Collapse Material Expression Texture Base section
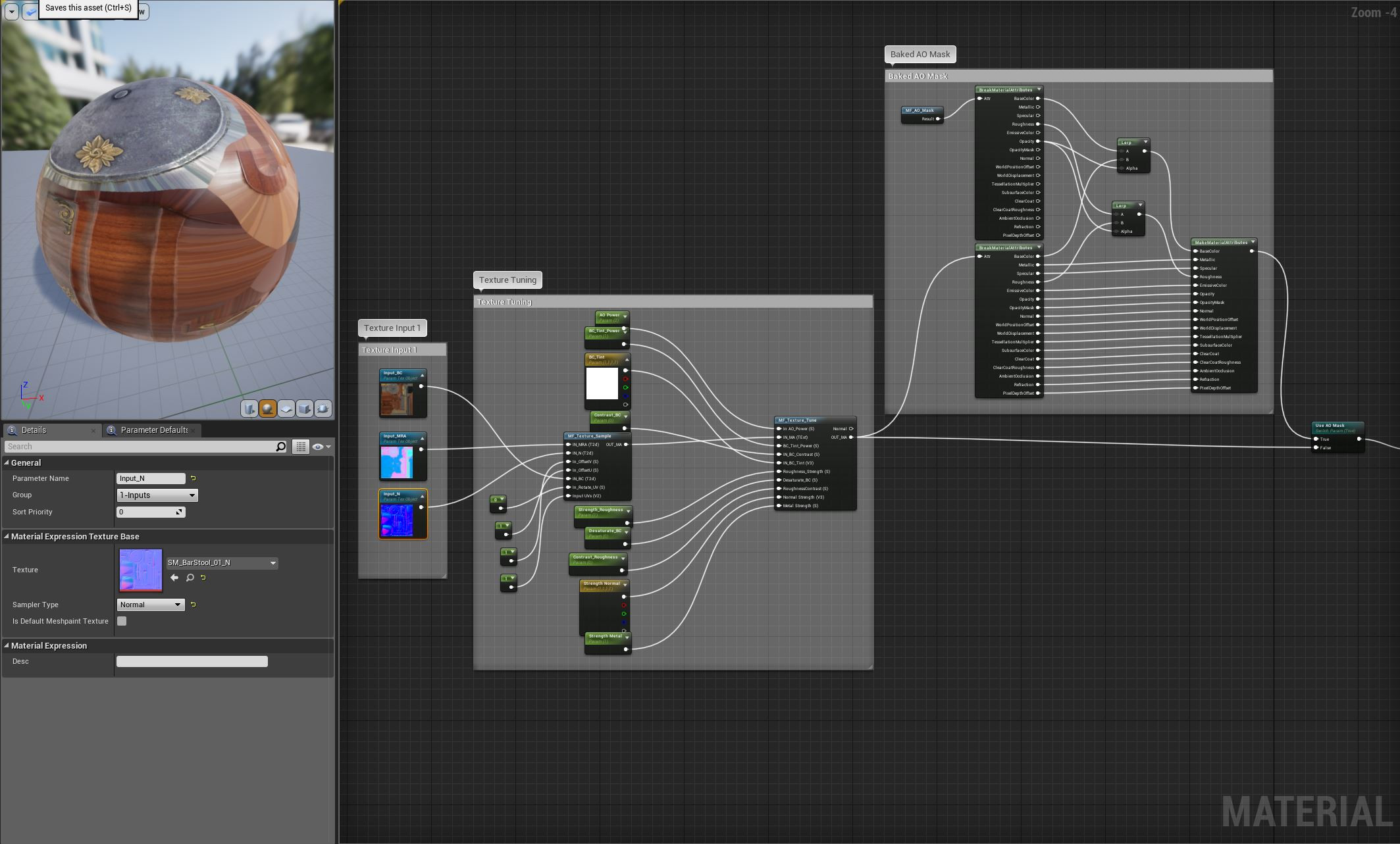The width and height of the screenshot is (1400, 844). point(7,537)
